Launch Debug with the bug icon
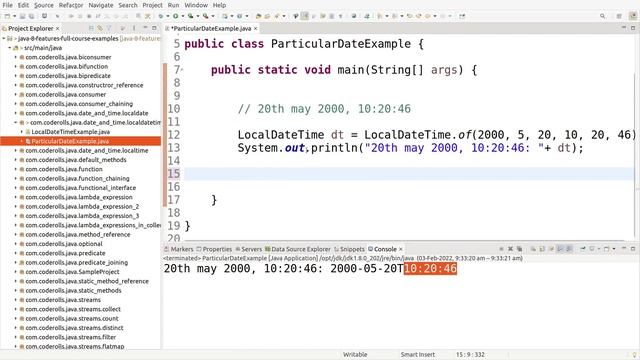 [x=161, y=16]
